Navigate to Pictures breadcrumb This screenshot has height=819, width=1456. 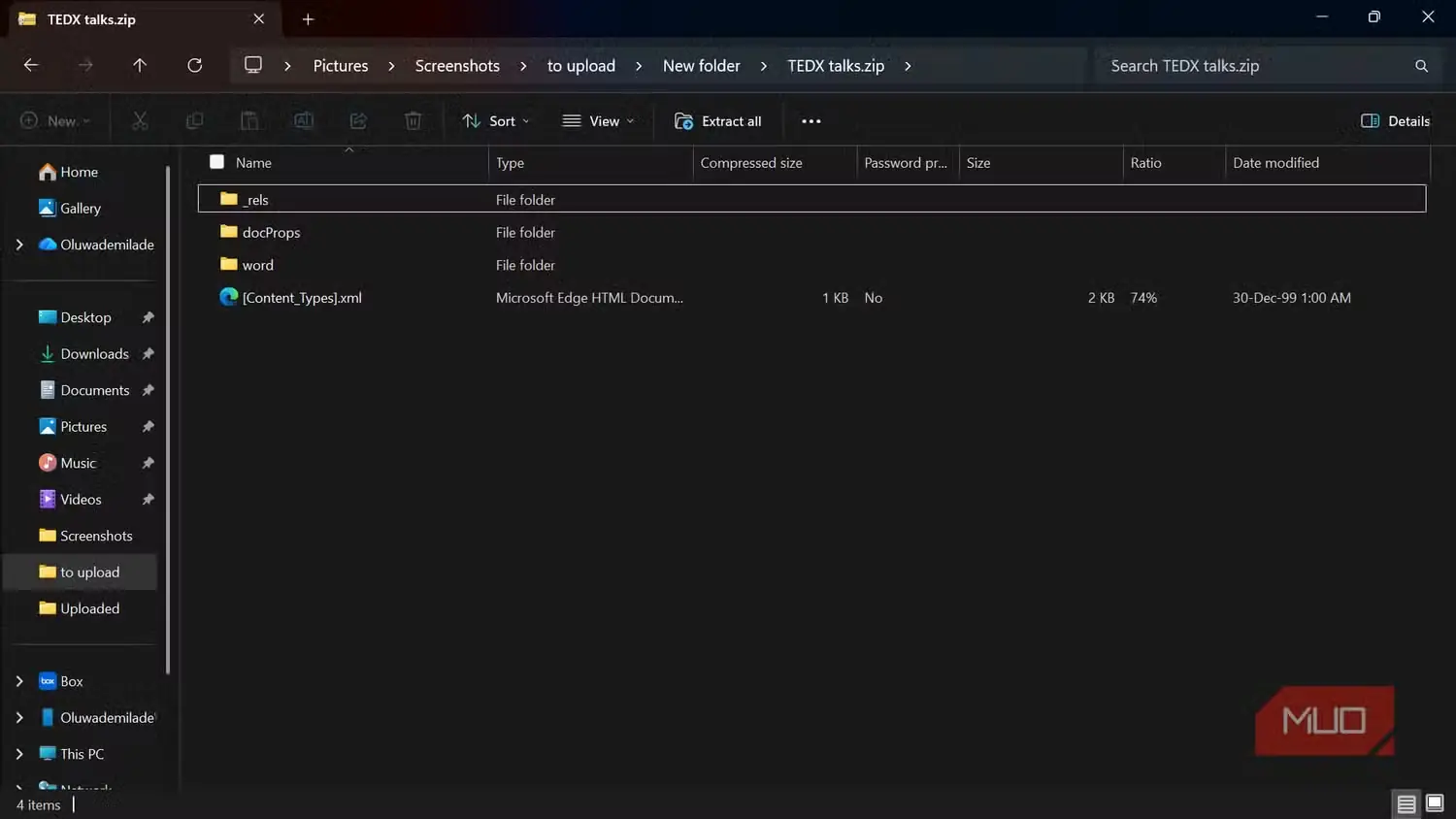click(341, 66)
